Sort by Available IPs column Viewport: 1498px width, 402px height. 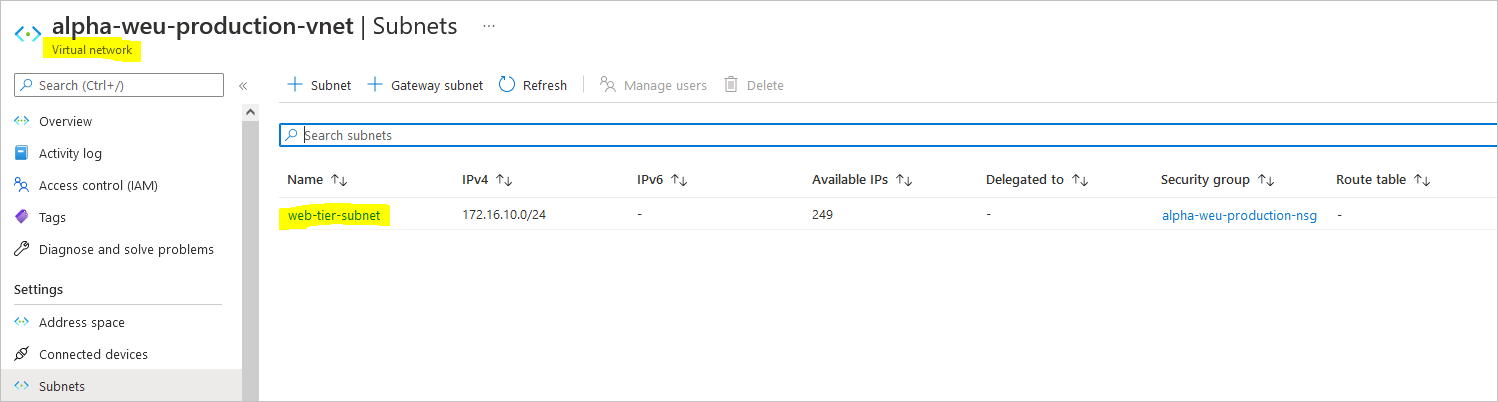862,180
